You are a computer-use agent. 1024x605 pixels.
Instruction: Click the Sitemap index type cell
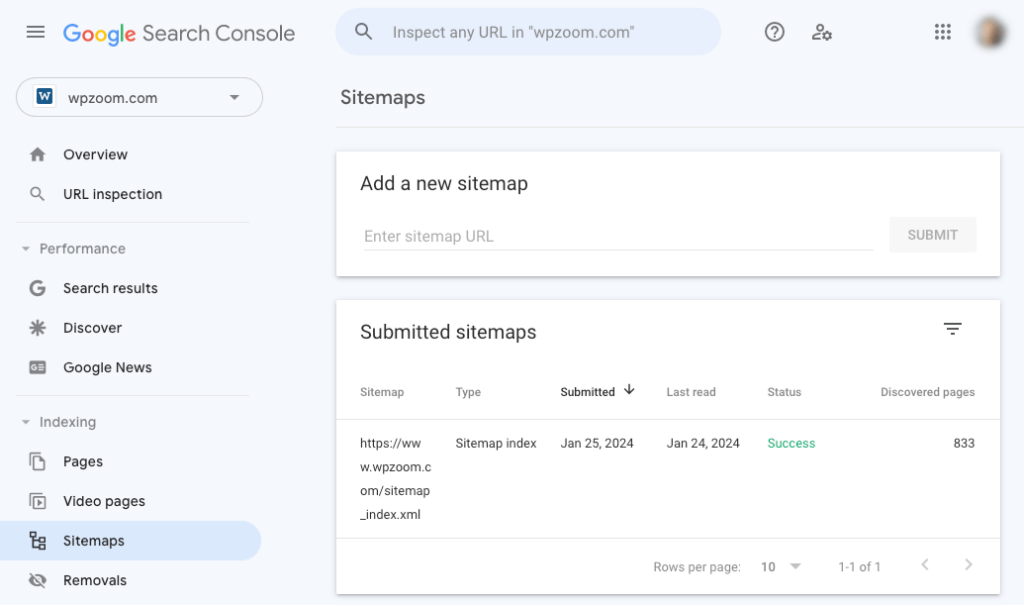[496, 443]
